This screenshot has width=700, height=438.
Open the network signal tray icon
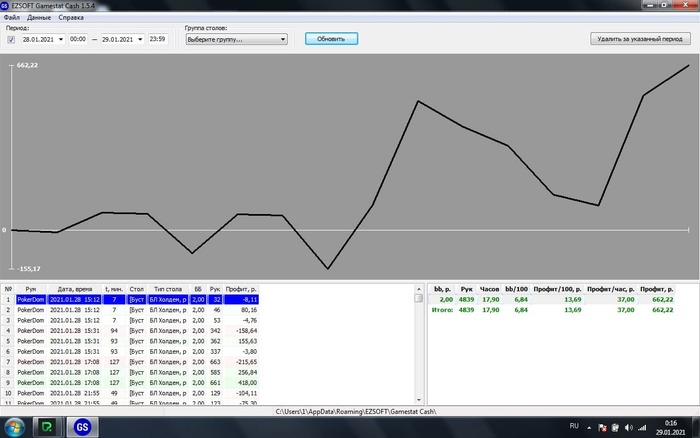click(x=642, y=428)
